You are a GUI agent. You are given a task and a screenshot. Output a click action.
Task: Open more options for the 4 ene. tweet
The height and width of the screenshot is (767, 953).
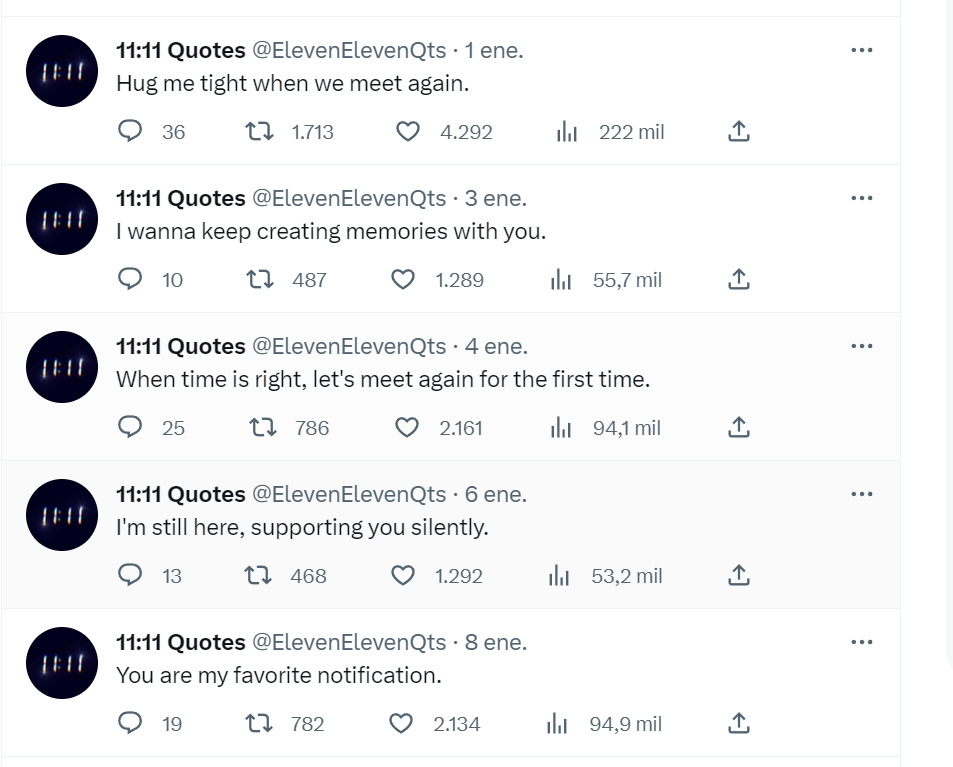click(x=862, y=346)
